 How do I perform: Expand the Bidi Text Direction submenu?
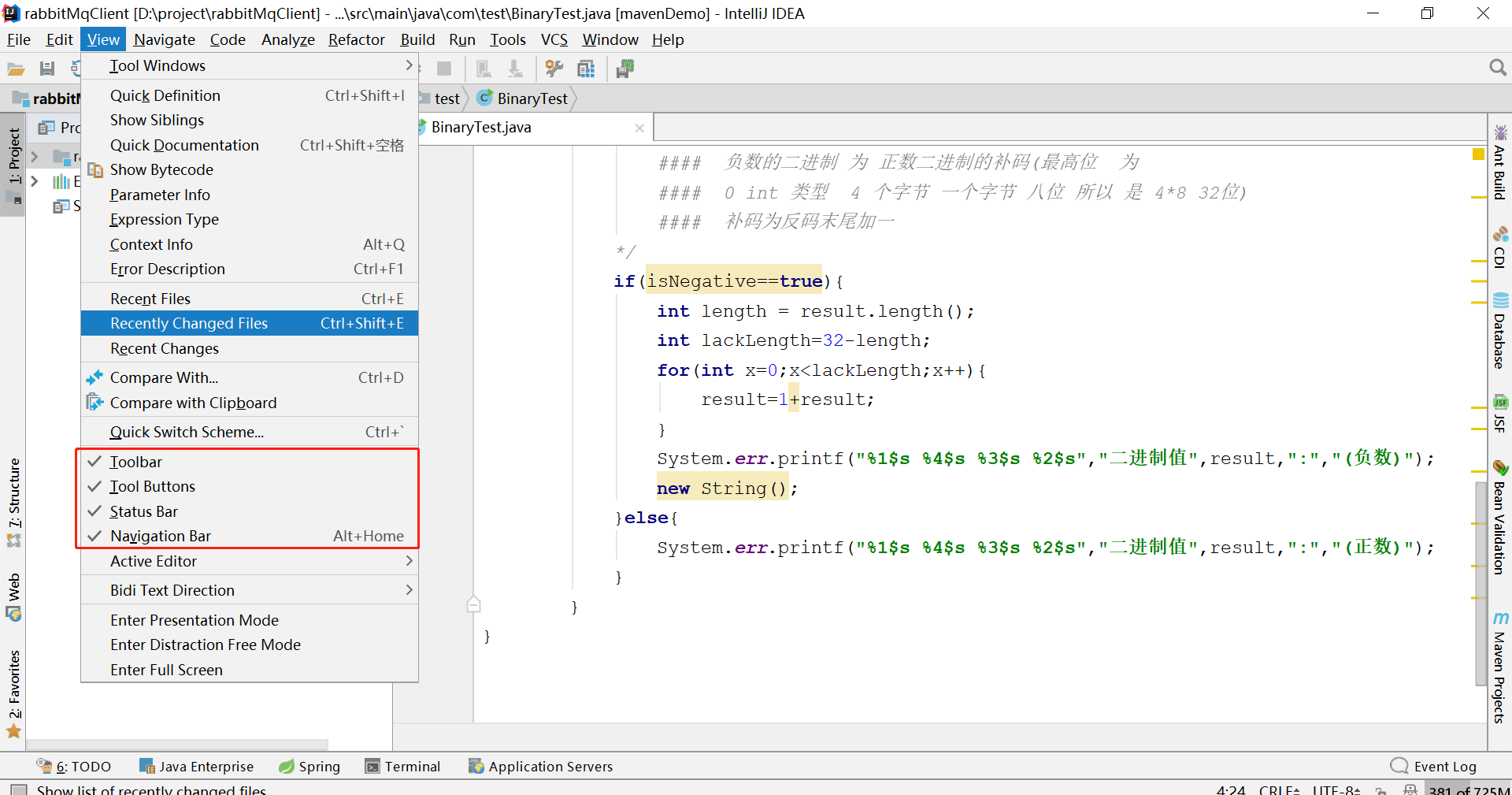coord(250,590)
